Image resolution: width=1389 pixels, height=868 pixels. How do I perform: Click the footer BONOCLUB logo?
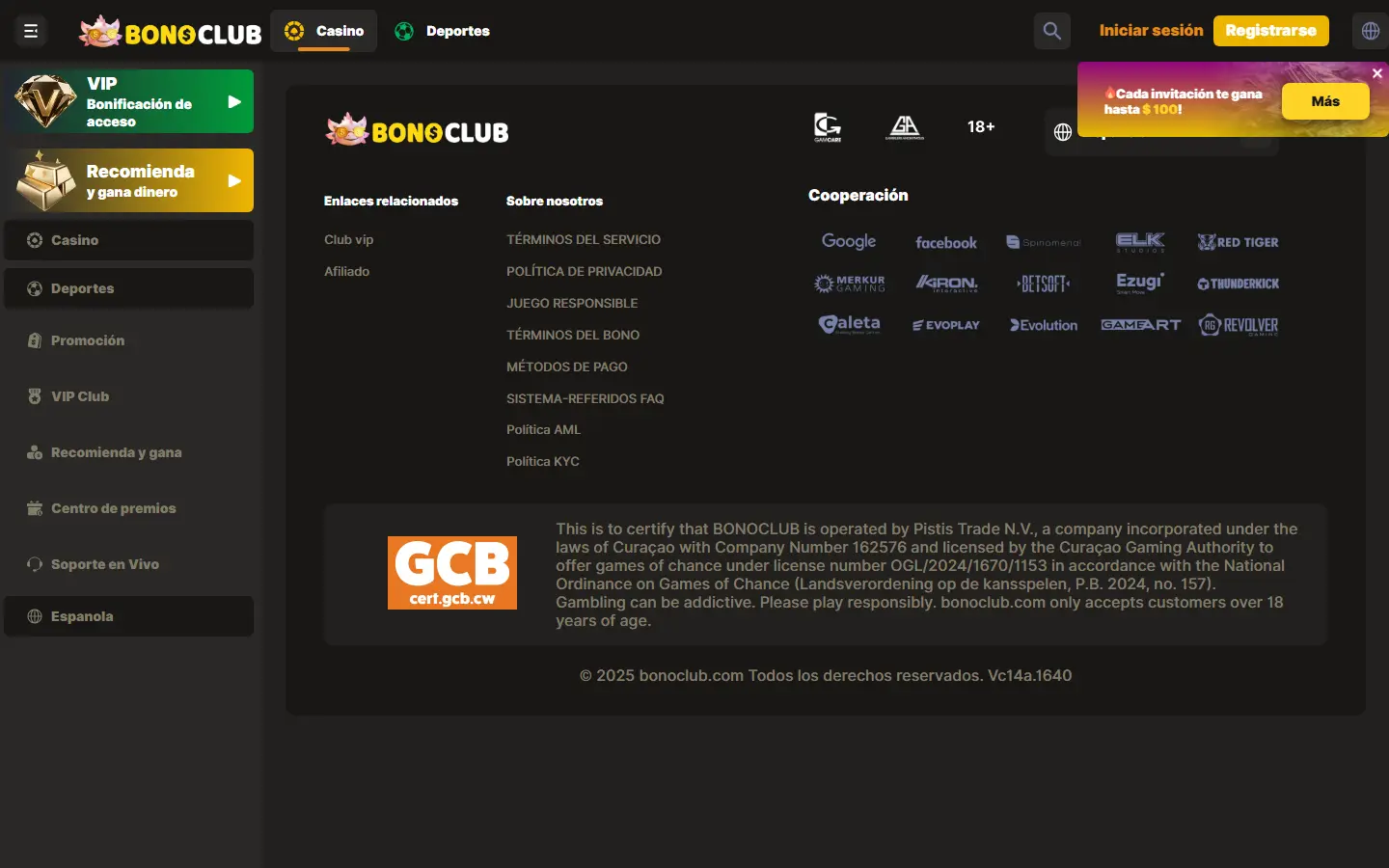pyautogui.click(x=417, y=130)
